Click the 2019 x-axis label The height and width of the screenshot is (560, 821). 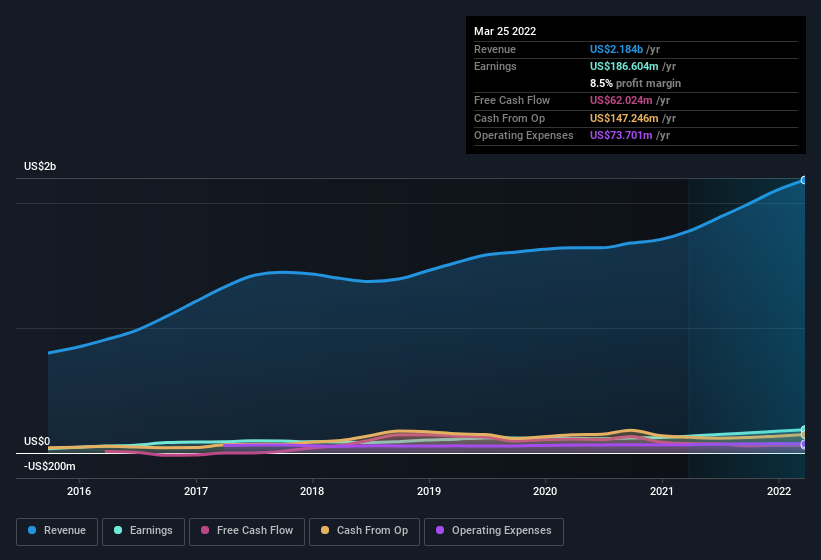click(x=429, y=491)
